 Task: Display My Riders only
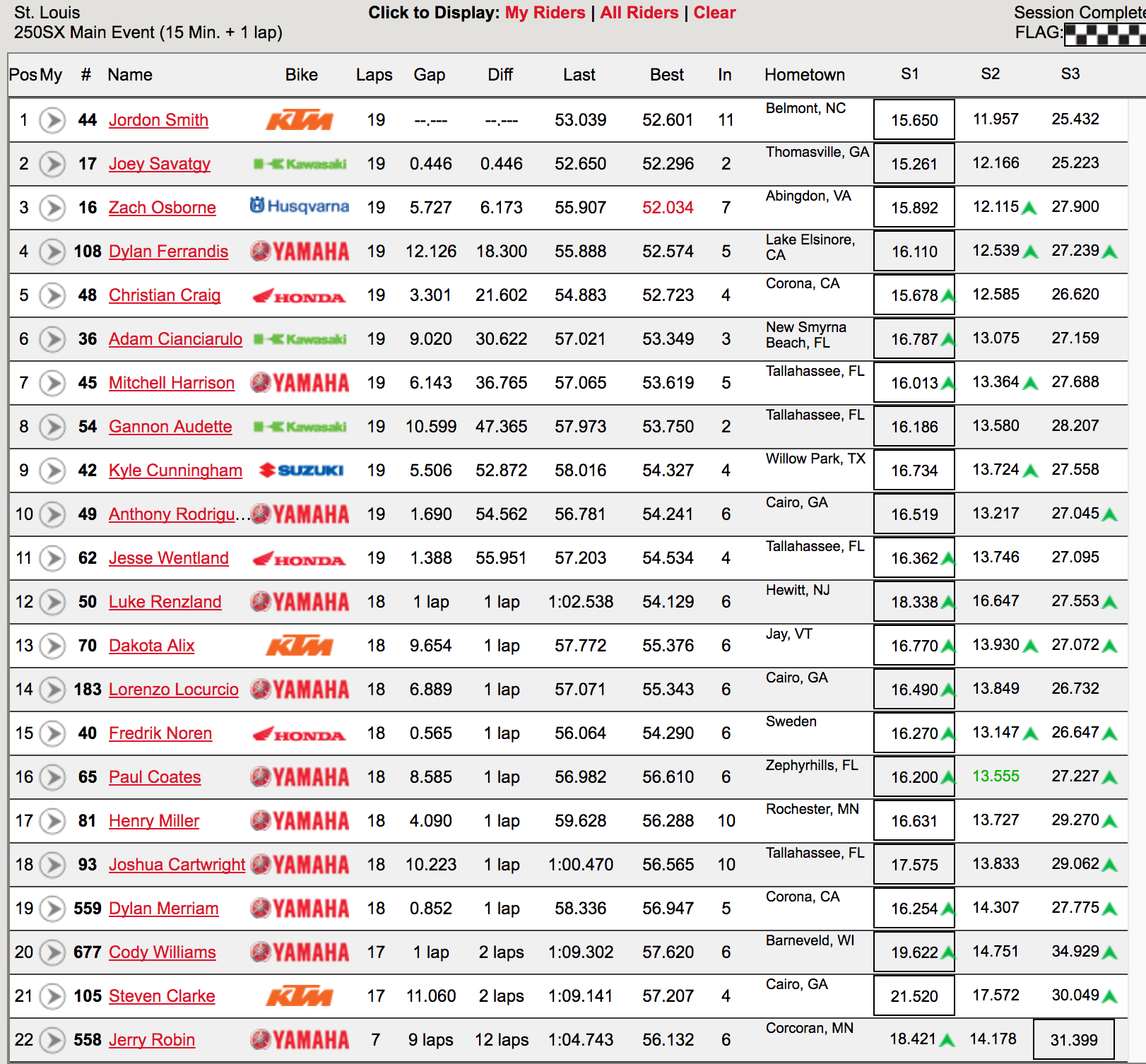pos(545,13)
